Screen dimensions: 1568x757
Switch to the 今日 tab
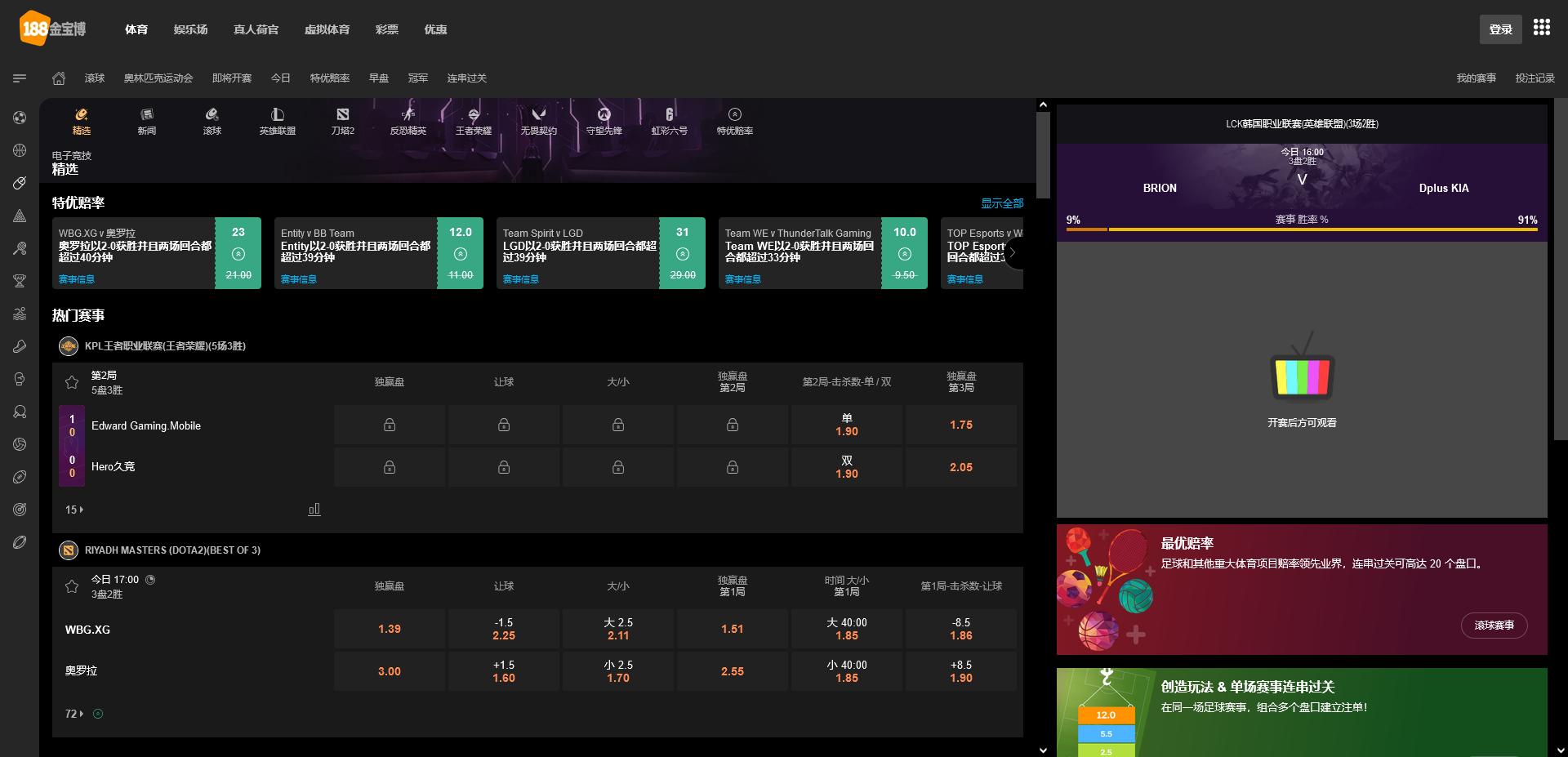pos(281,78)
